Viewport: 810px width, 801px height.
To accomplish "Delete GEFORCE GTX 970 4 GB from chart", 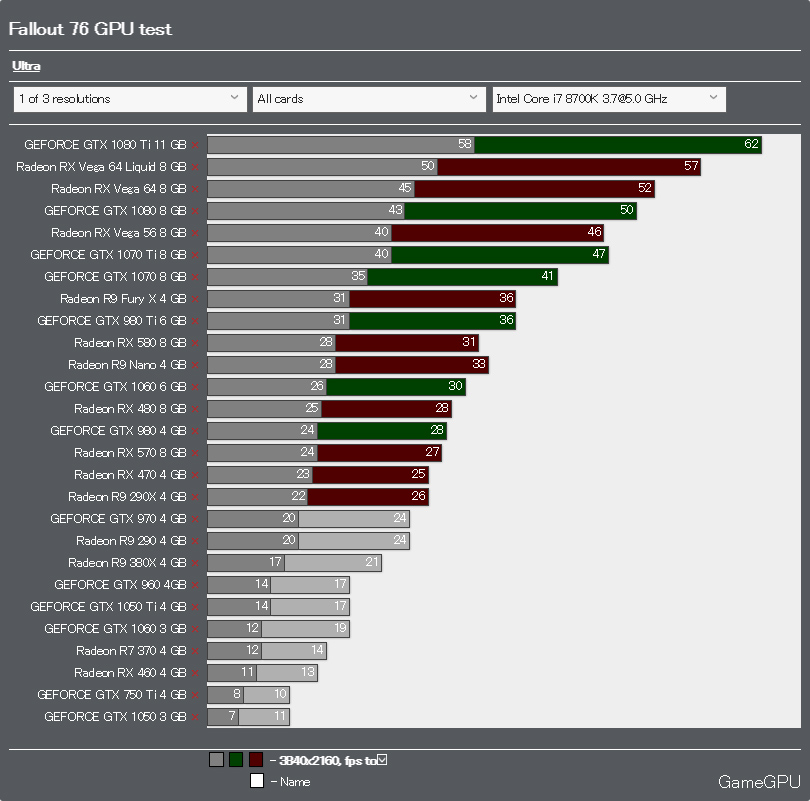I will pyautogui.click(x=195, y=519).
